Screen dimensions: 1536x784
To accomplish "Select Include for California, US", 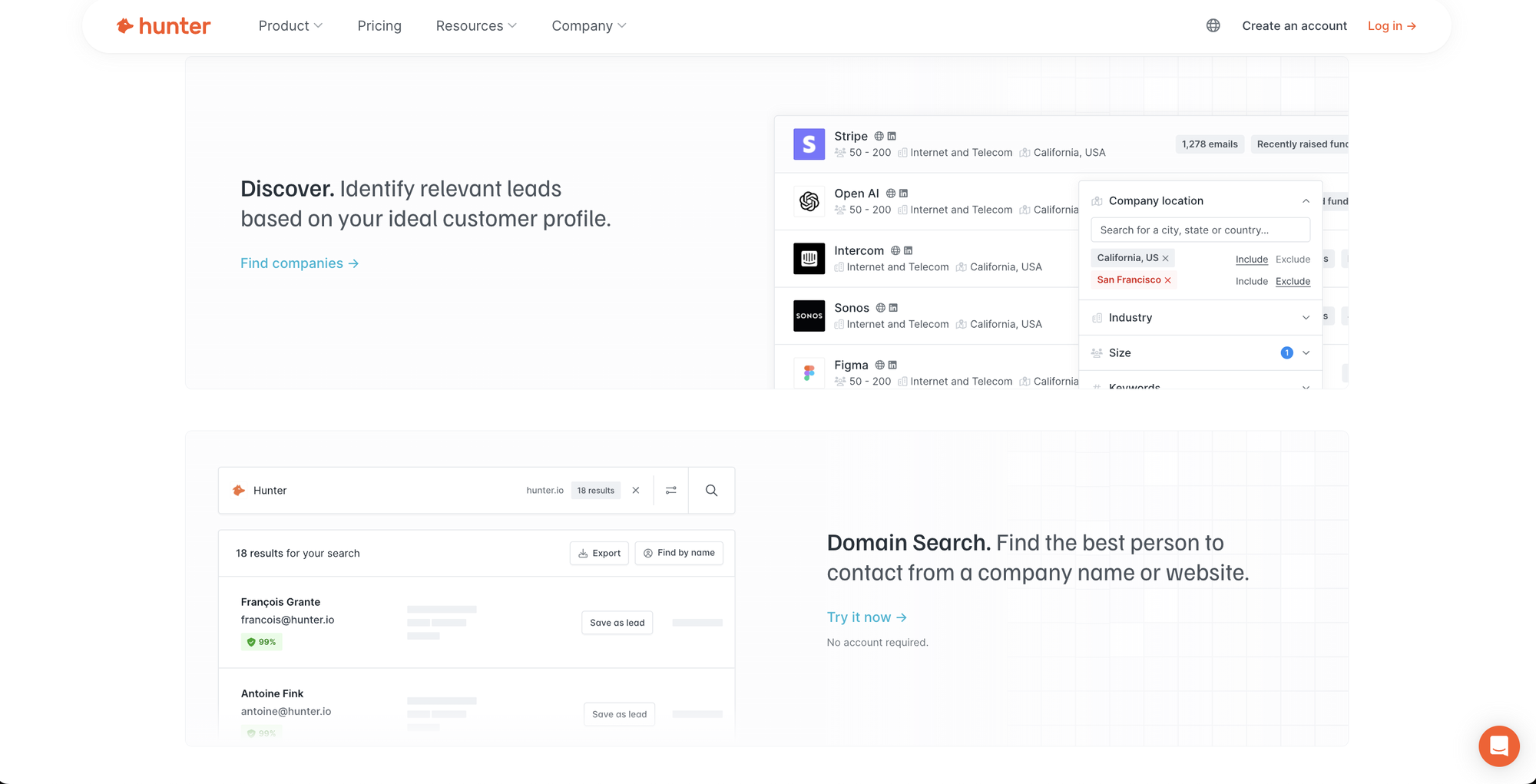I will [x=1252, y=260].
